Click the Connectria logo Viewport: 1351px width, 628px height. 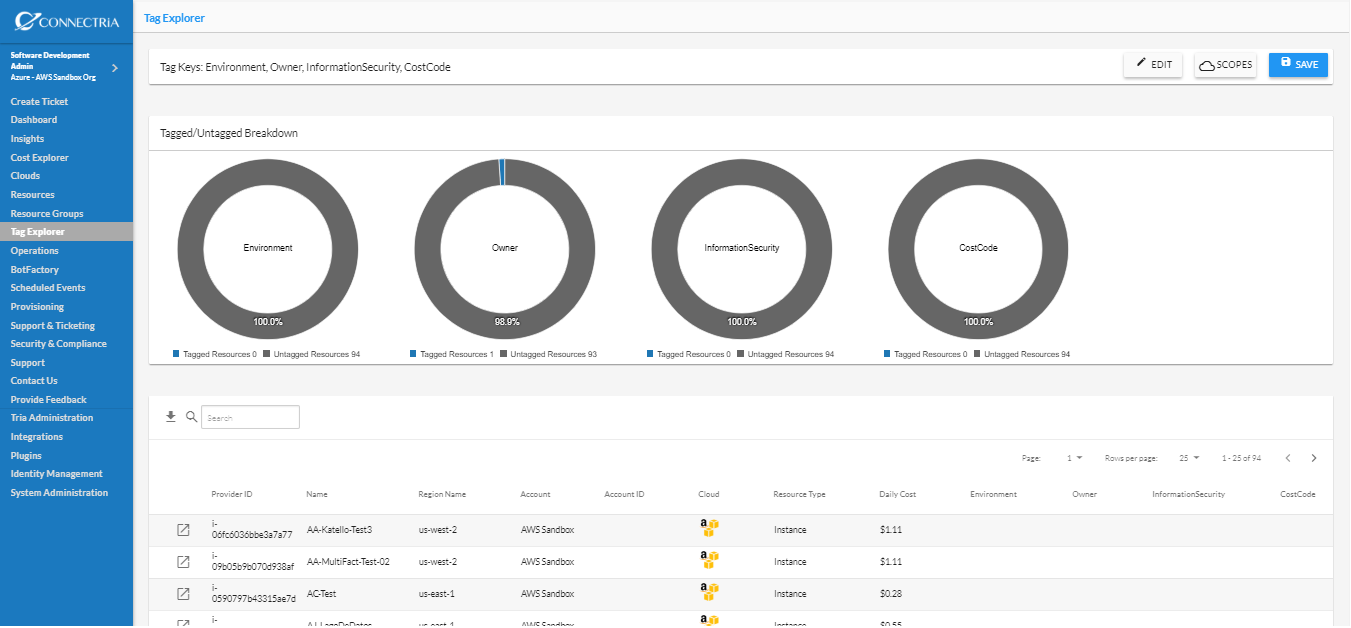[67, 21]
